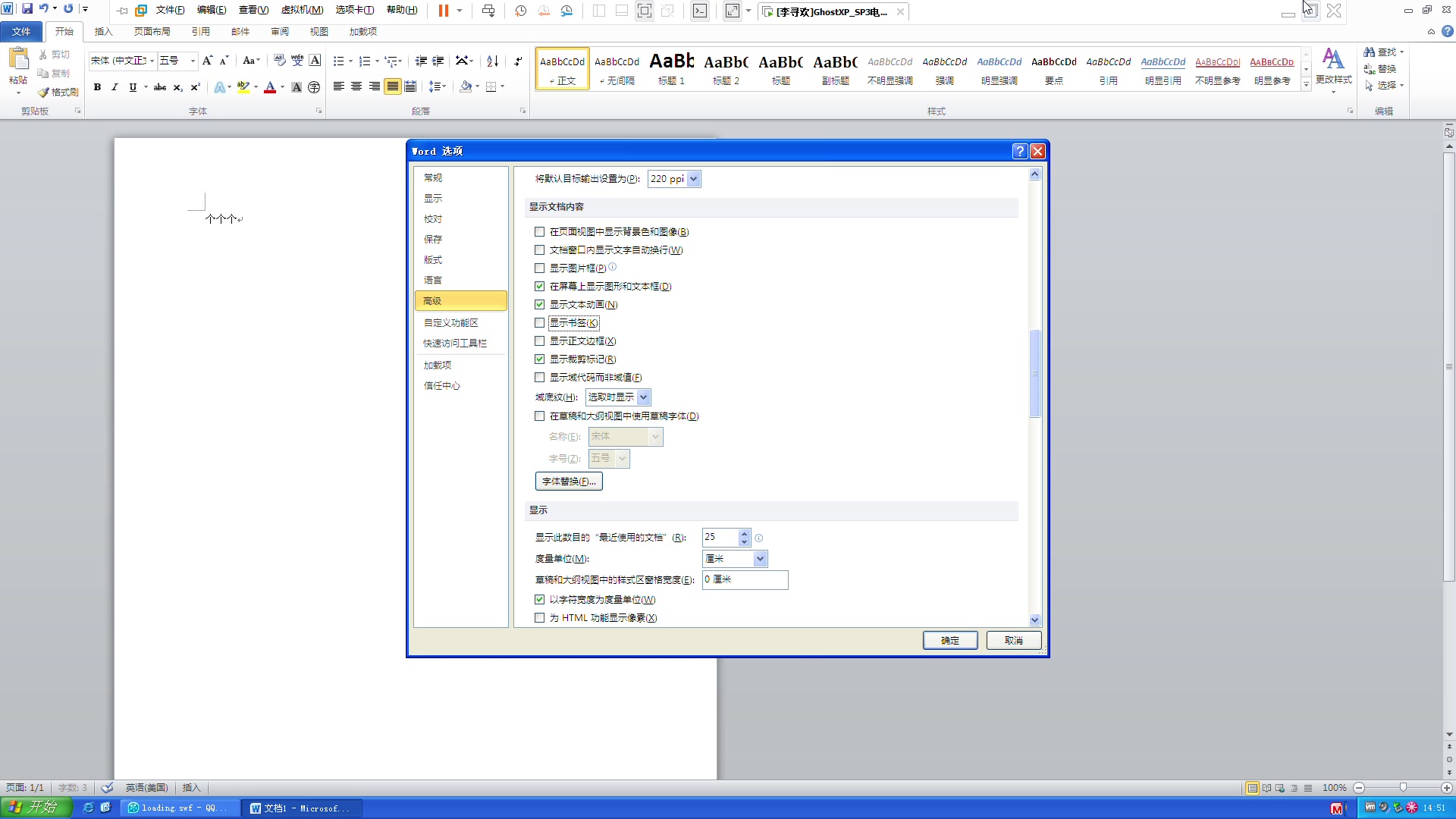Viewport: 1456px width, 819px height.
Task: Activate the Format Painter tool
Action: (x=58, y=93)
